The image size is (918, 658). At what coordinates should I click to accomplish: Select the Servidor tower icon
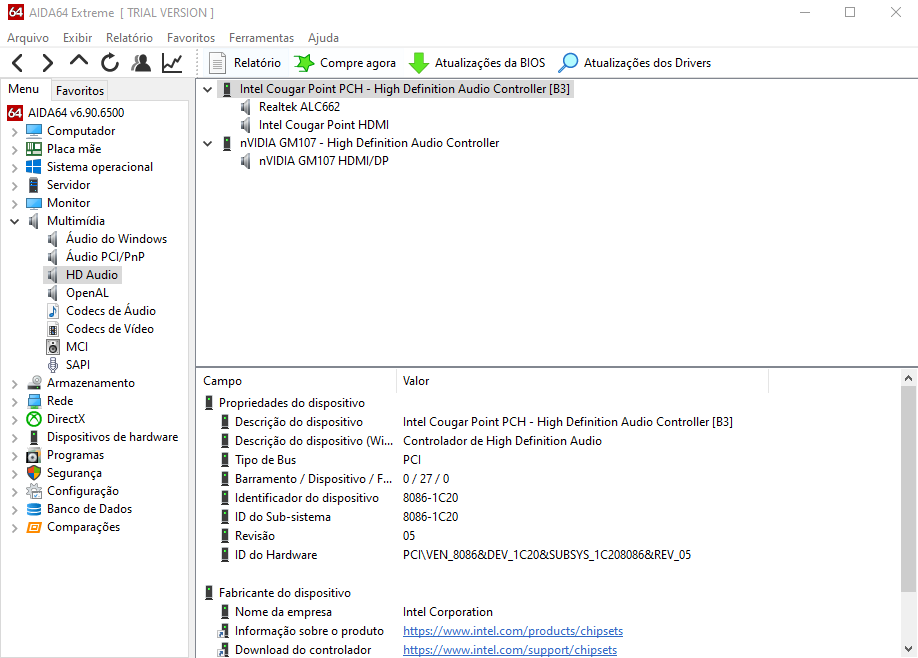click(34, 185)
